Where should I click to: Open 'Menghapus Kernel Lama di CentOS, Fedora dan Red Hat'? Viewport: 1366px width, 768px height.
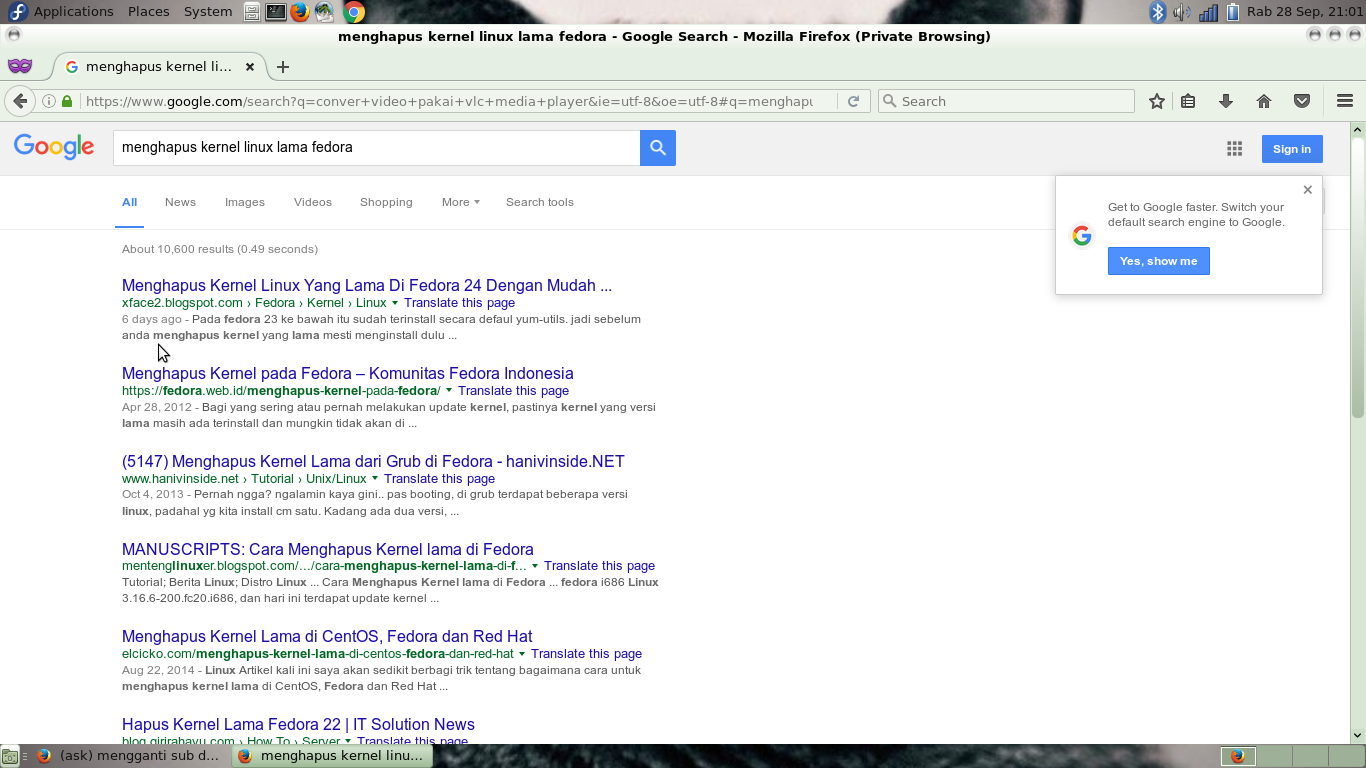[327, 636]
